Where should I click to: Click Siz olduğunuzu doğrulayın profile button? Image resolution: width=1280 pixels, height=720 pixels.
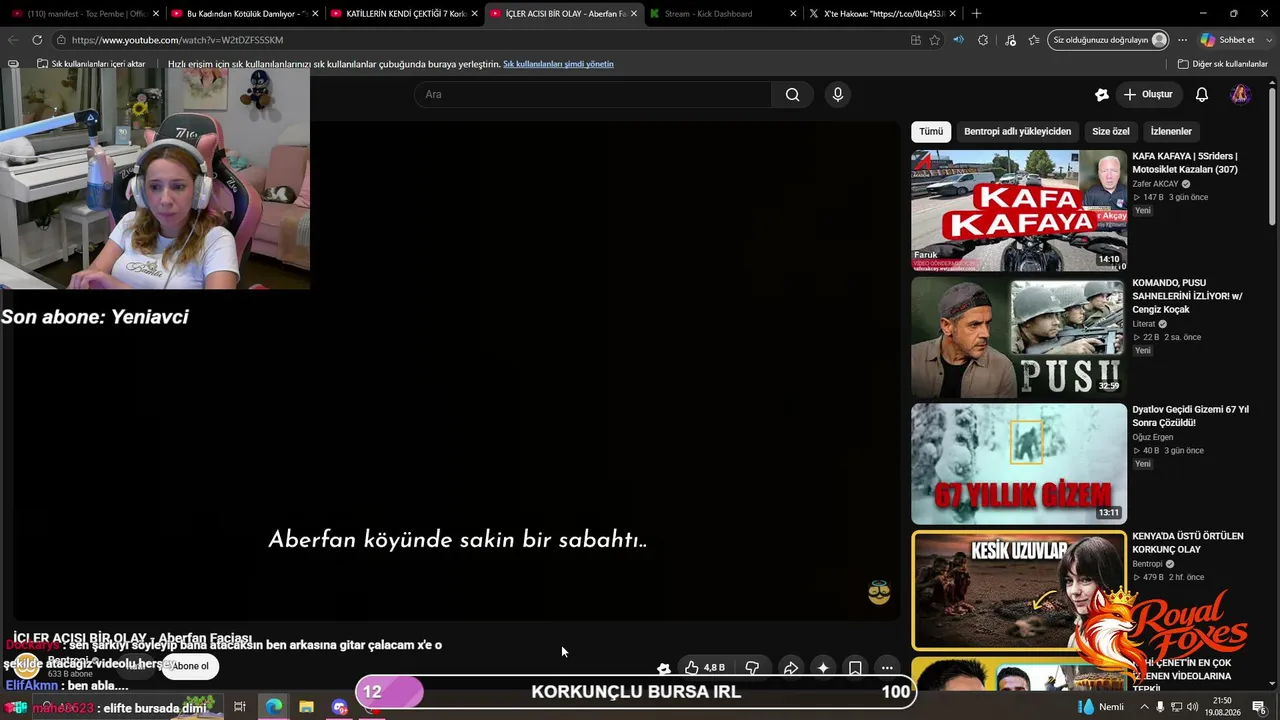coord(1109,40)
